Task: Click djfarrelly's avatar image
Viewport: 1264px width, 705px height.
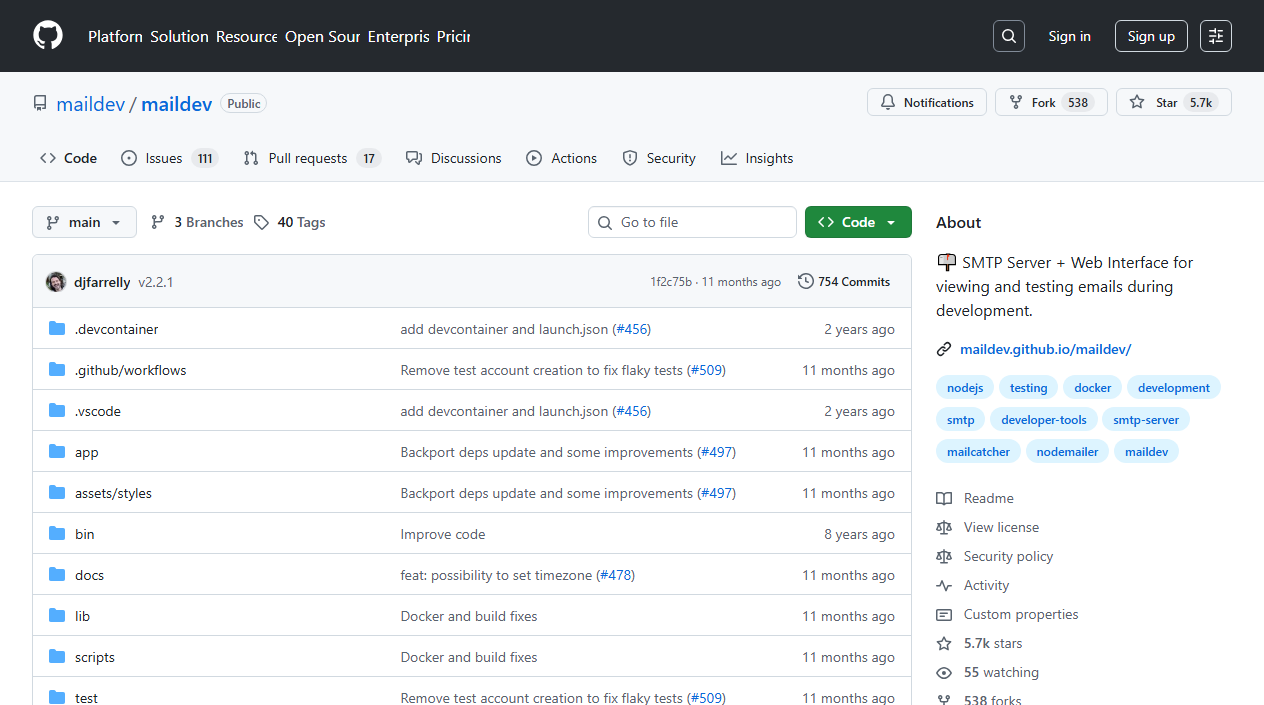Action: tap(56, 282)
